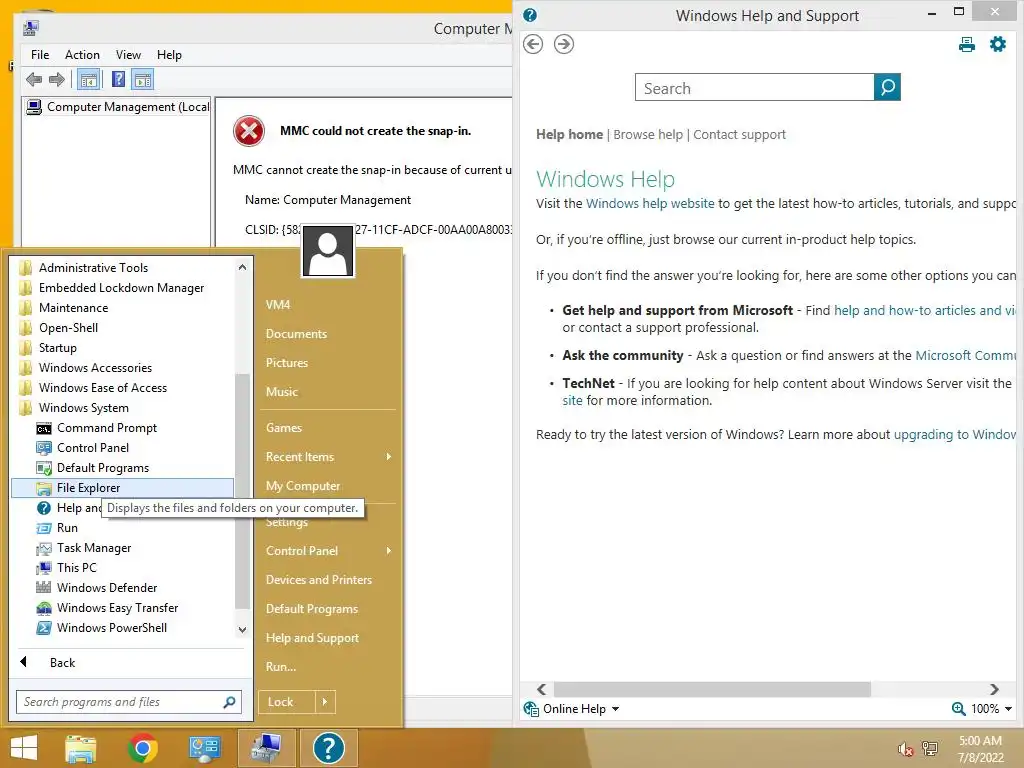The width and height of the screenshot is (1024, 768).
Task: Open the arrow menu beside Lock
Action: [325, 702]
